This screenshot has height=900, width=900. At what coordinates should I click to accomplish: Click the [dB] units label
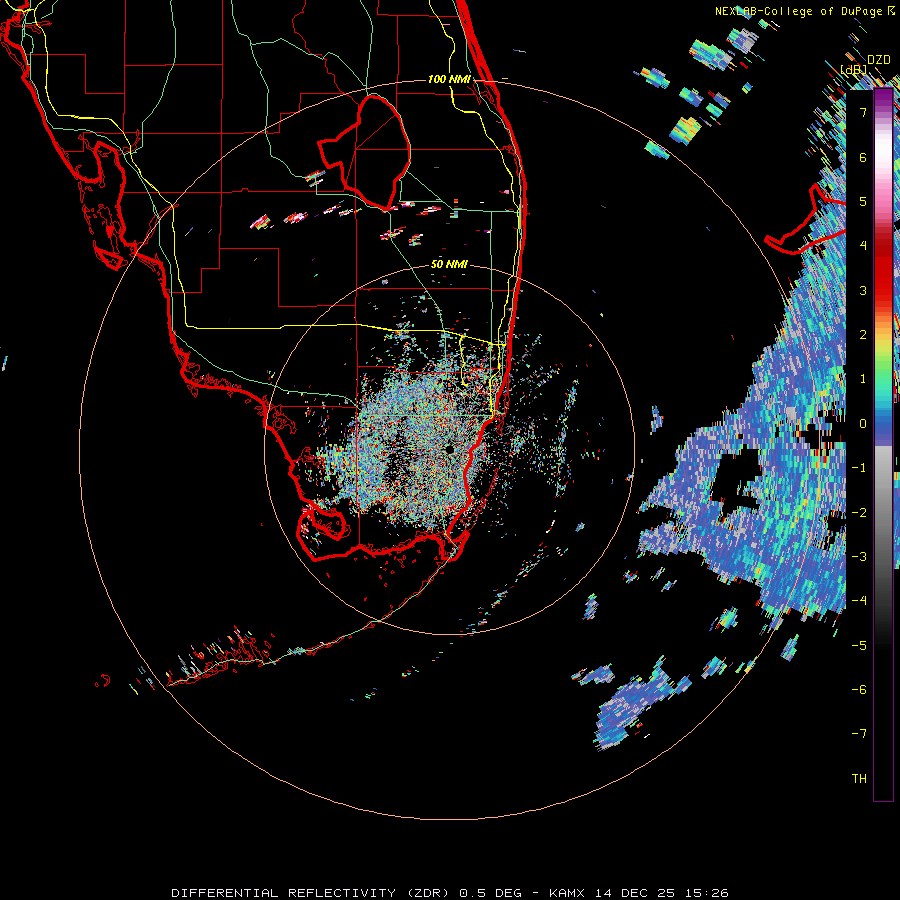pos(854,70)
